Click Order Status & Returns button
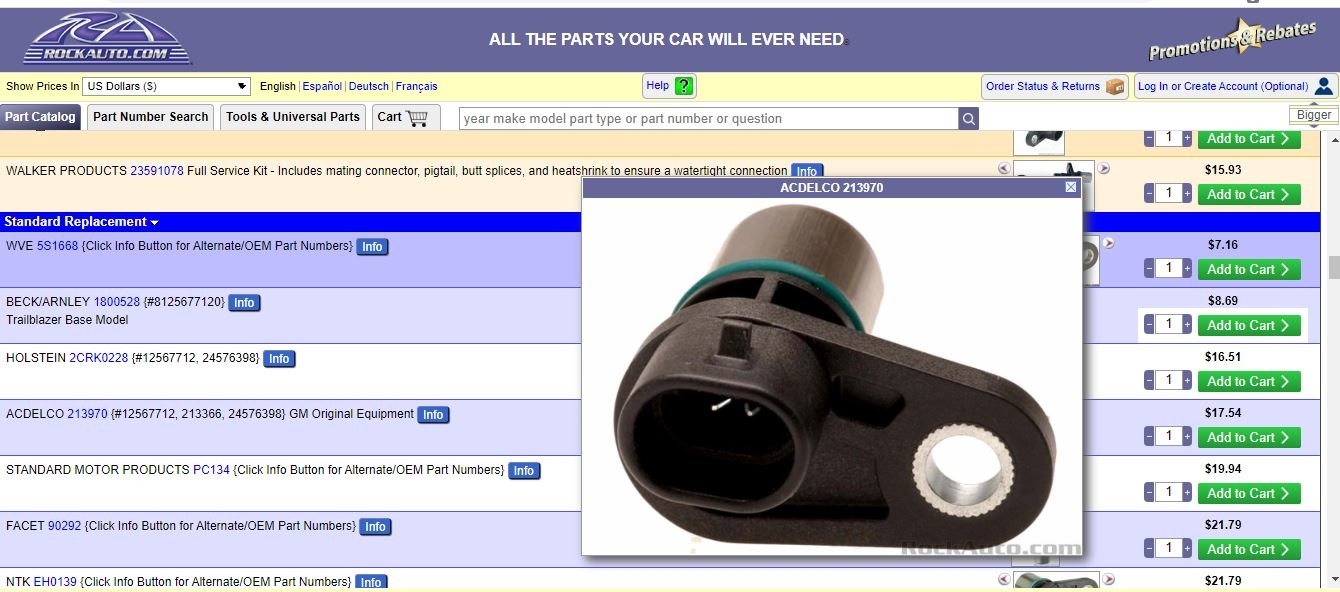 (x=1055, y=86)
